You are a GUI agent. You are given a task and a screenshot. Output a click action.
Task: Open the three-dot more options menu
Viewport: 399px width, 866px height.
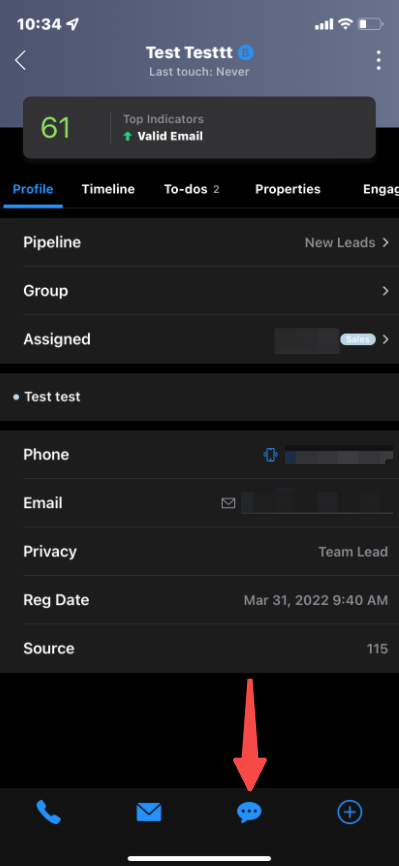(x=379, y=60)
